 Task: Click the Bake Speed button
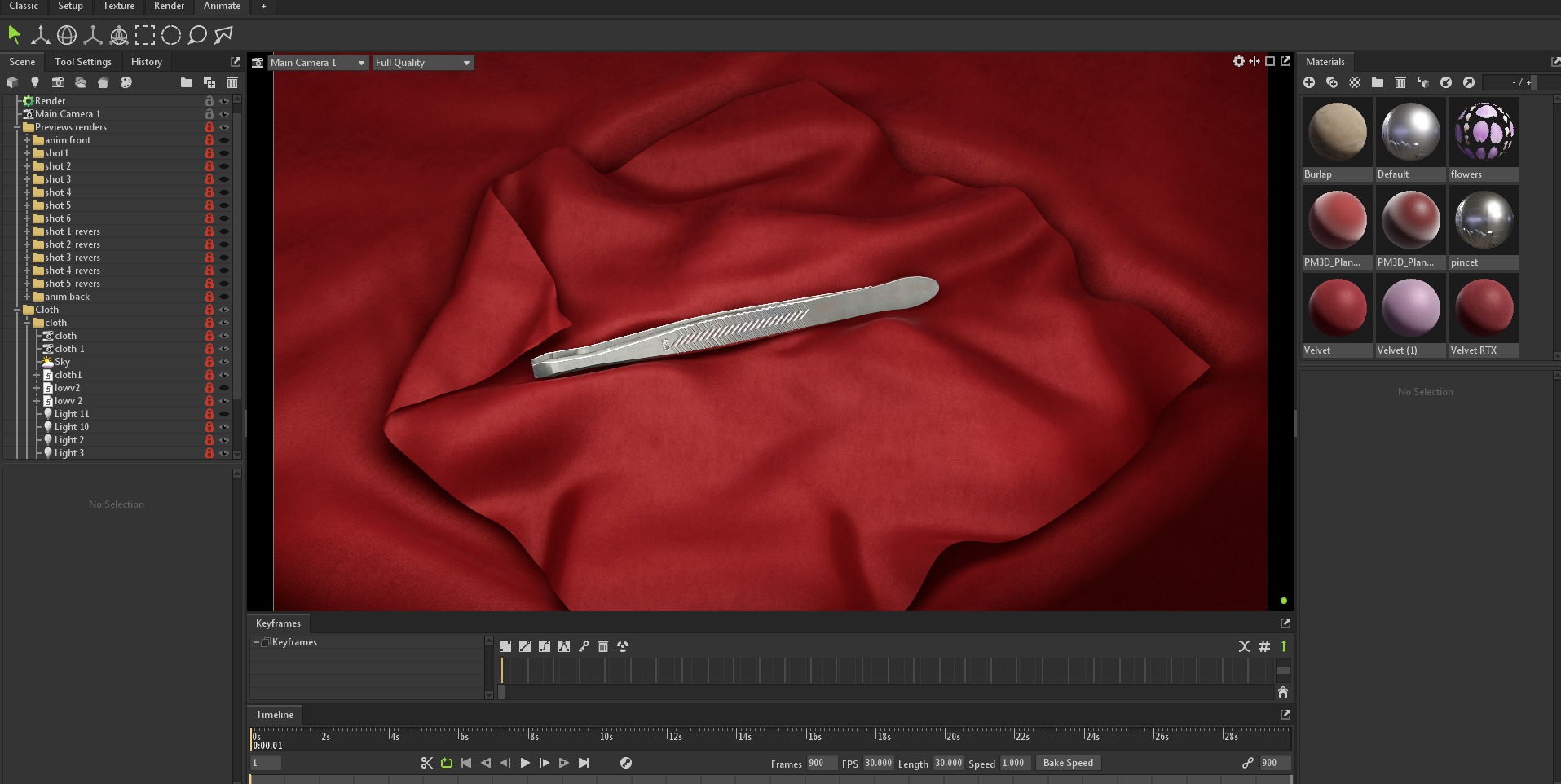click(x=1068, y=763)
